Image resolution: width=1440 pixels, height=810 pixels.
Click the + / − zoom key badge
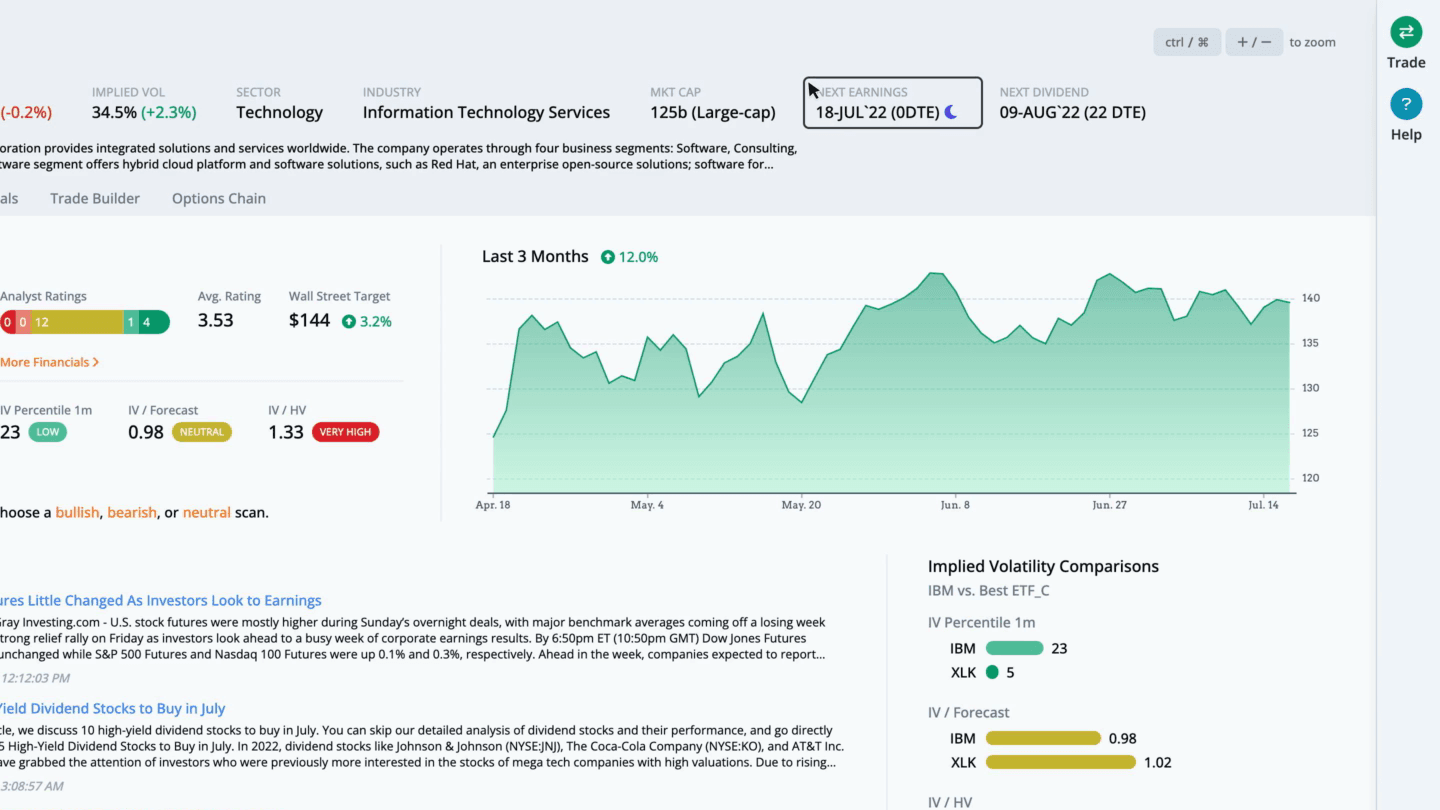coord(1254,42)
